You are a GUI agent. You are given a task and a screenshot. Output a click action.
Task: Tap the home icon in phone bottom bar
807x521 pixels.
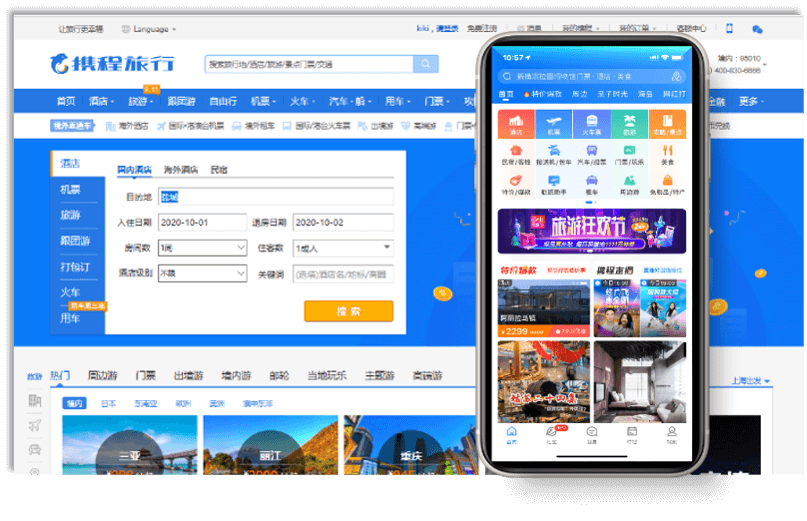tap(512, 433)
